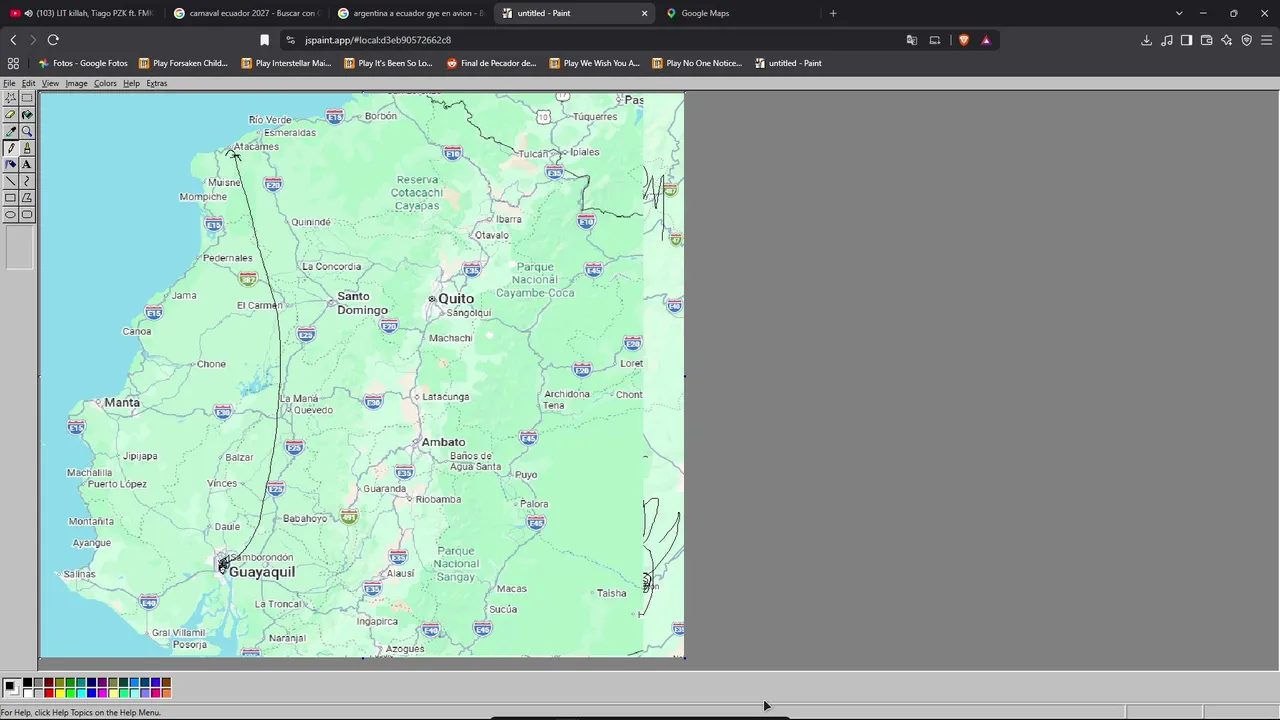Pick the orange color swatch
This screenshot has width=1280, height=720.
tap(165, 693)
